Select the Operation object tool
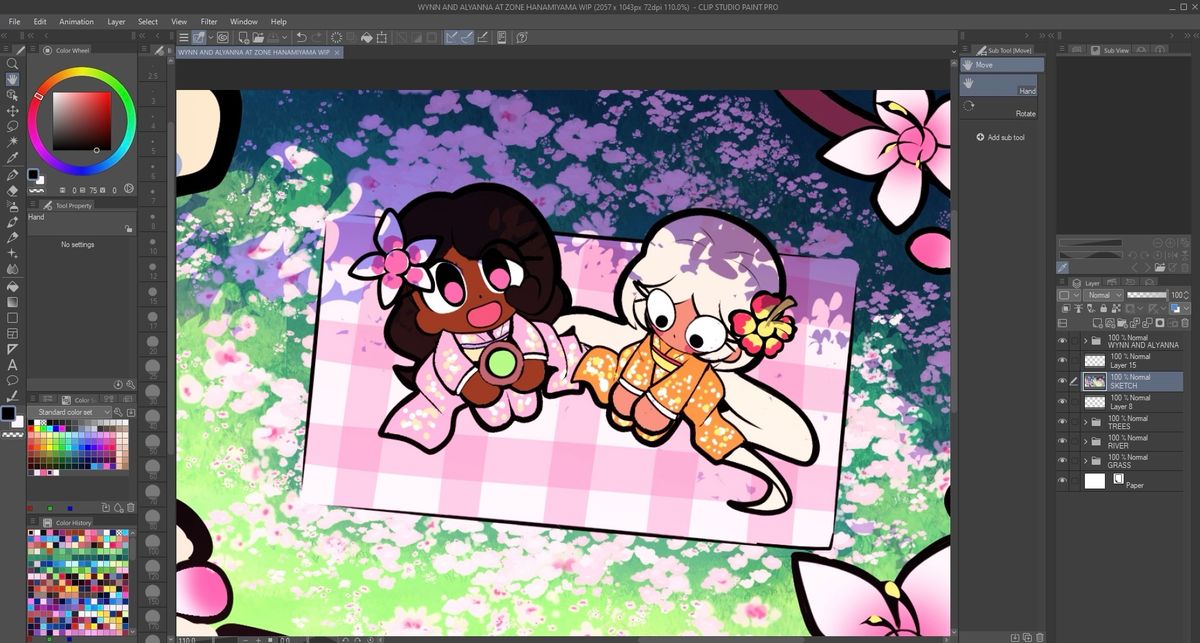Image resolution: width=1200 pixels, height=643 pixels. [12, 95]
